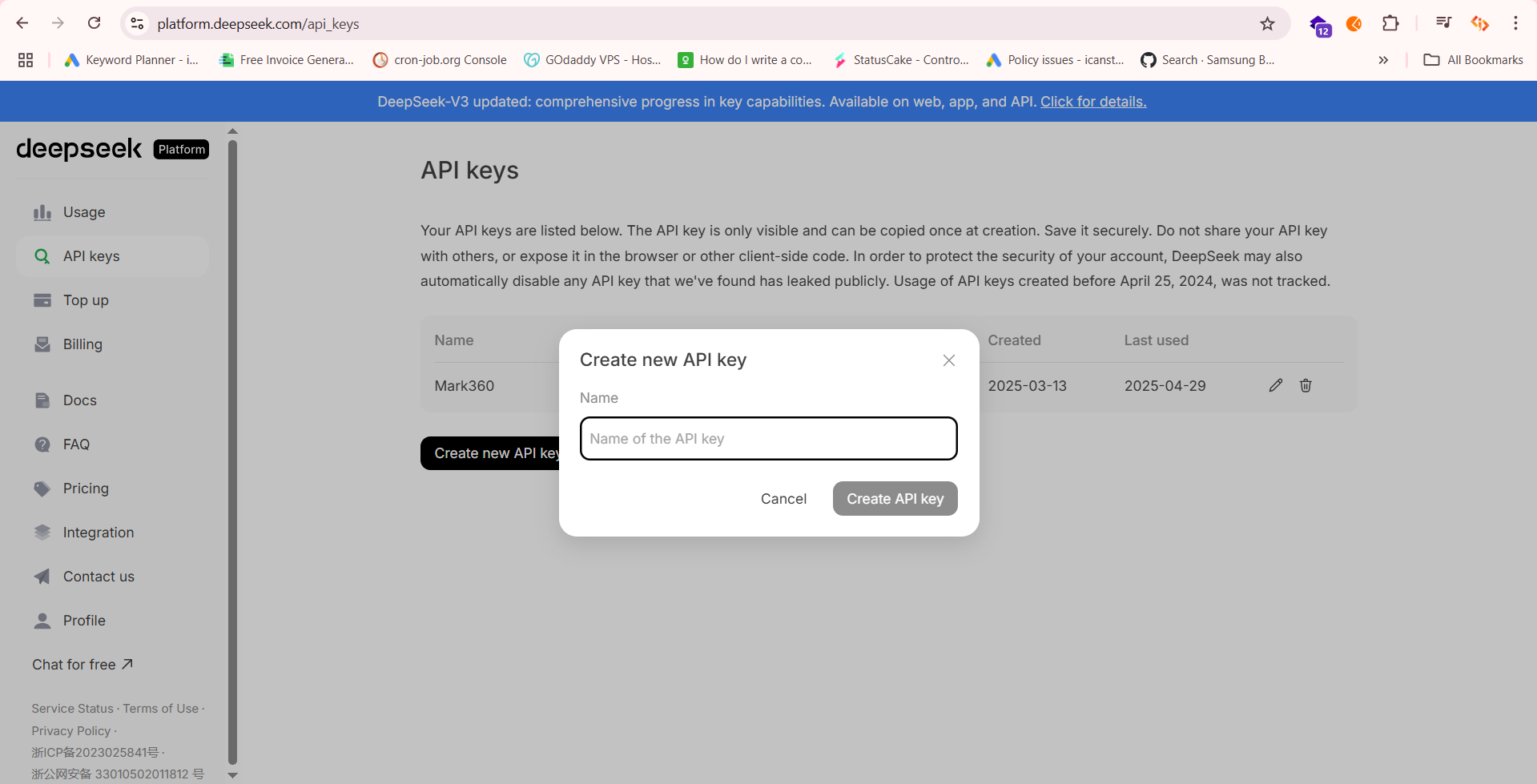Screen dimensions: 1537x784
Task: Open Policy issues bookmark
Action: click(x=1056, y=60)
